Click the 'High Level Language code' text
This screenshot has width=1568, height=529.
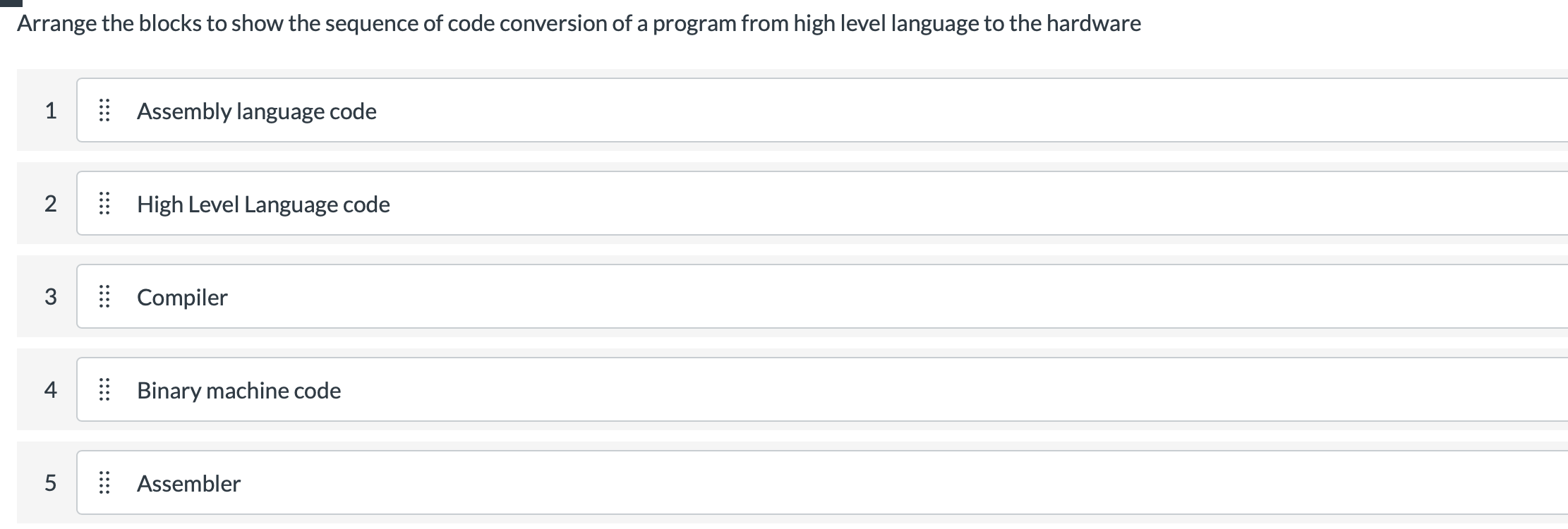(263, 205)
